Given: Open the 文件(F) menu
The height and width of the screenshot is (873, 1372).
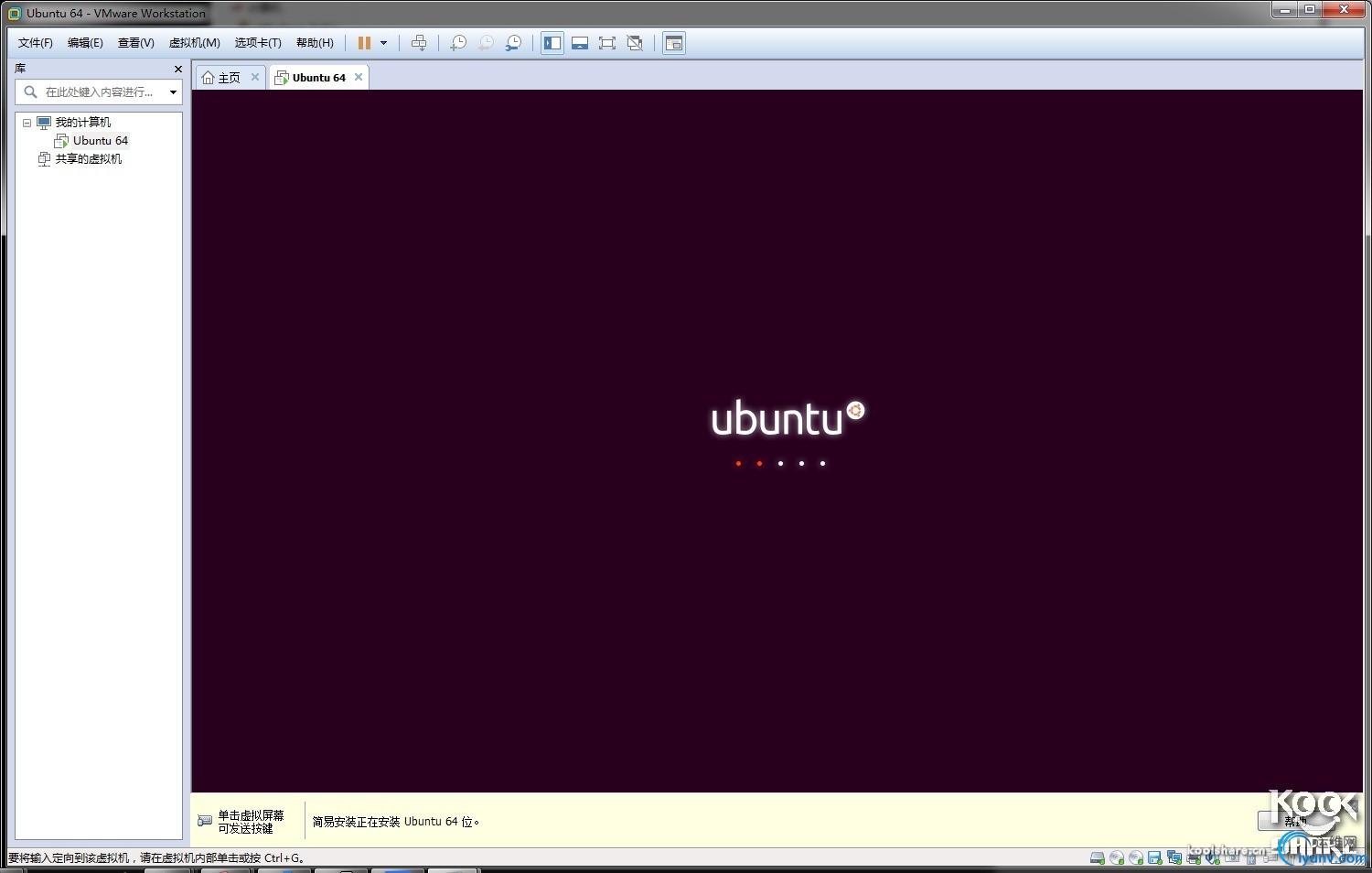Looking at the screenshot, I should pyautogui.click(x=36, y=43).
